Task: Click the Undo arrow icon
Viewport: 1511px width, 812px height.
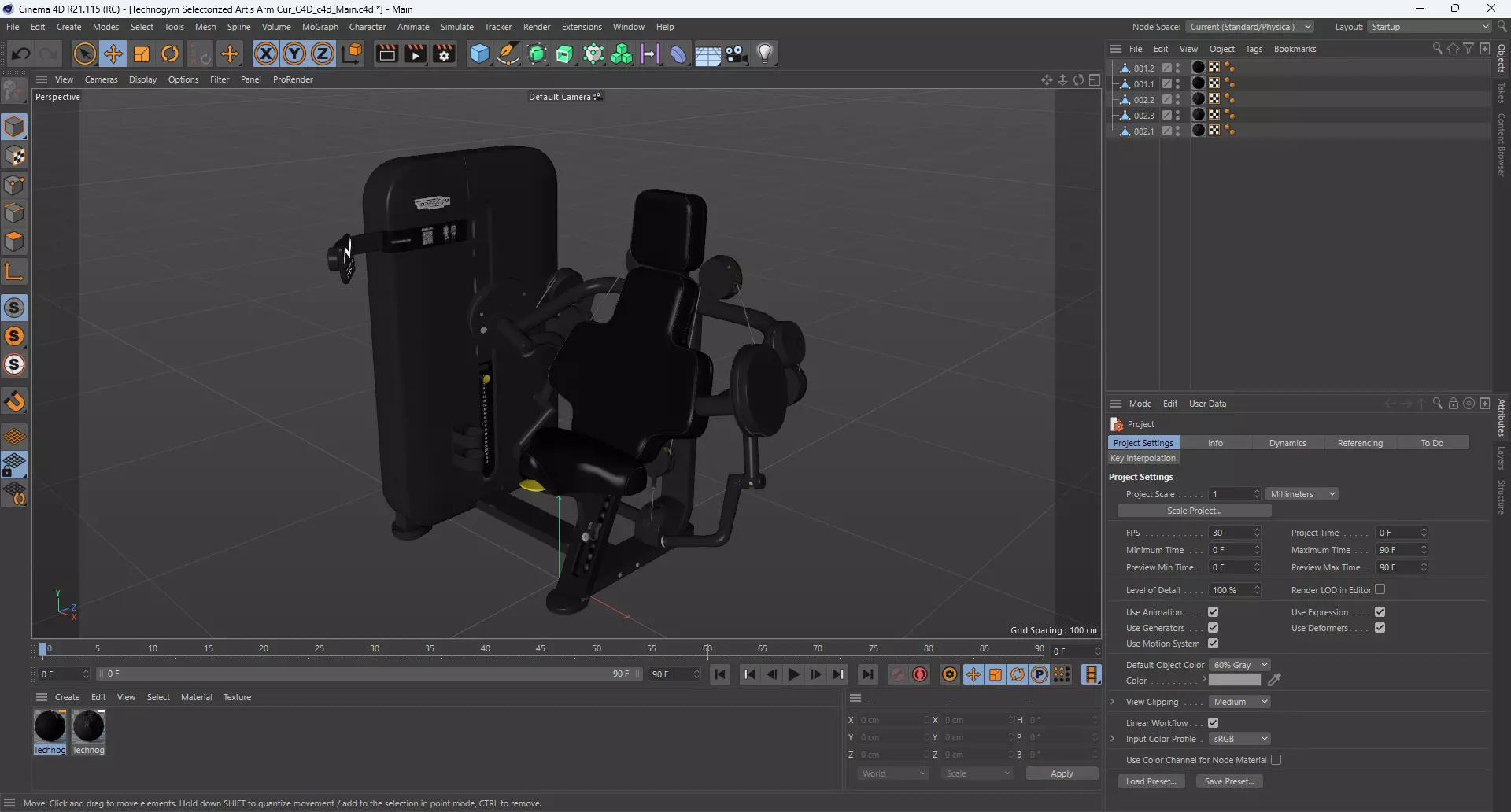Action: pos(21,54)
